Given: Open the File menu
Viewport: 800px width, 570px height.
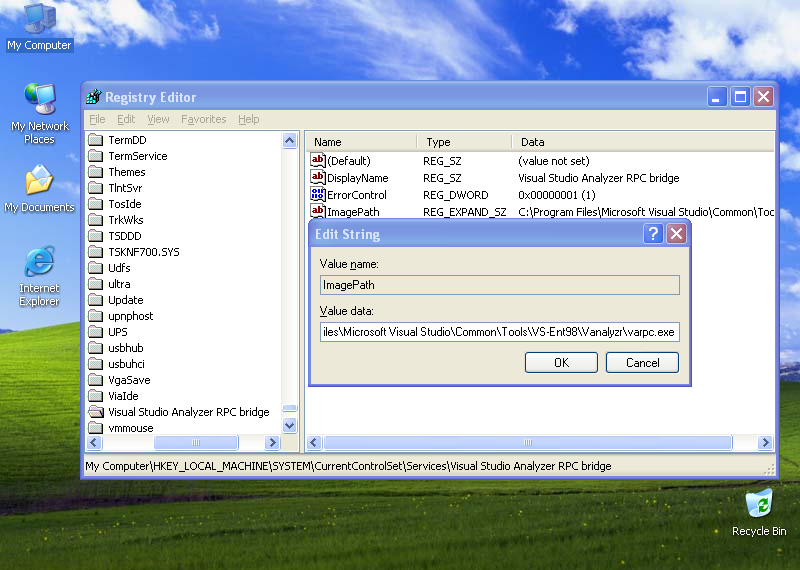Looking at the screenshot, I should [97, 119].
